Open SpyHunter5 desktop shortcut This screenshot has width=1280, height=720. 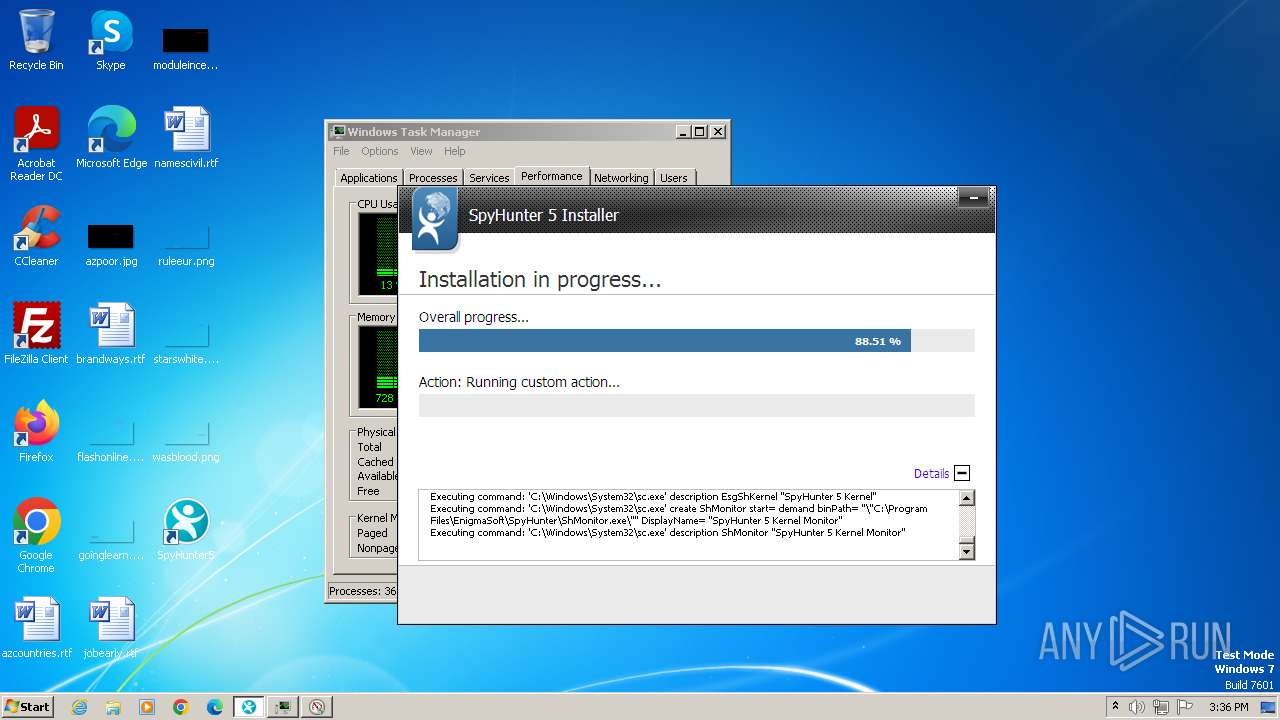pyautogui.click(x=186, y=529)
